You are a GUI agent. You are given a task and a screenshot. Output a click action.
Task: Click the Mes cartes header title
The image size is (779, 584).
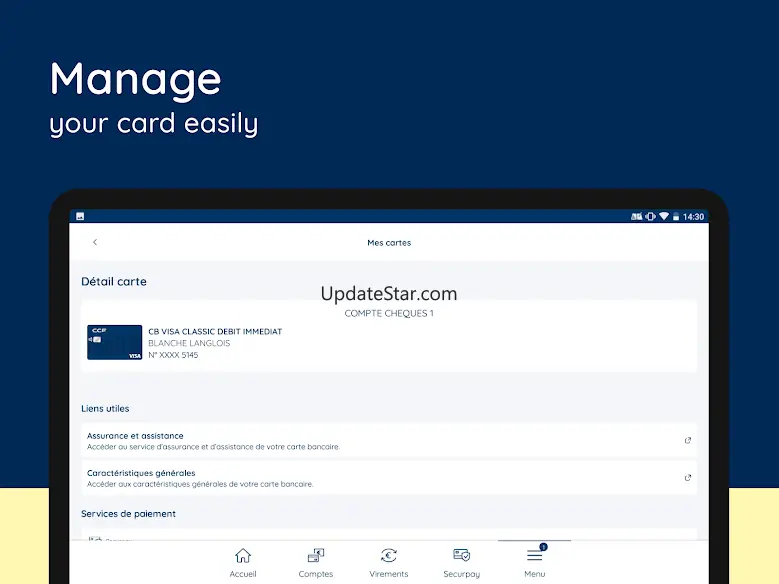(x=389, y=243)
